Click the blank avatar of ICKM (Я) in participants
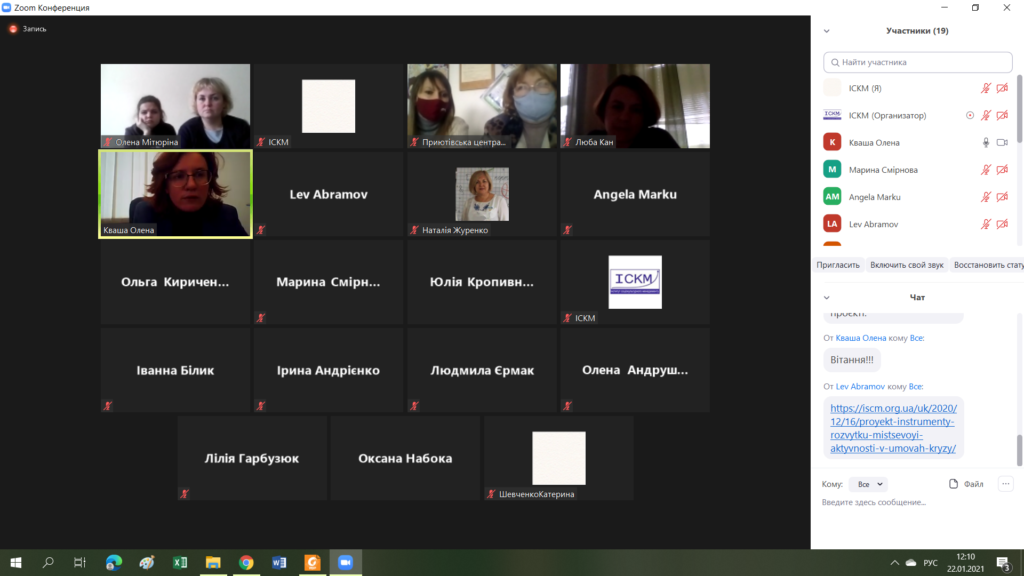Screen dimensions: 1024x576 tap(832, 88)
